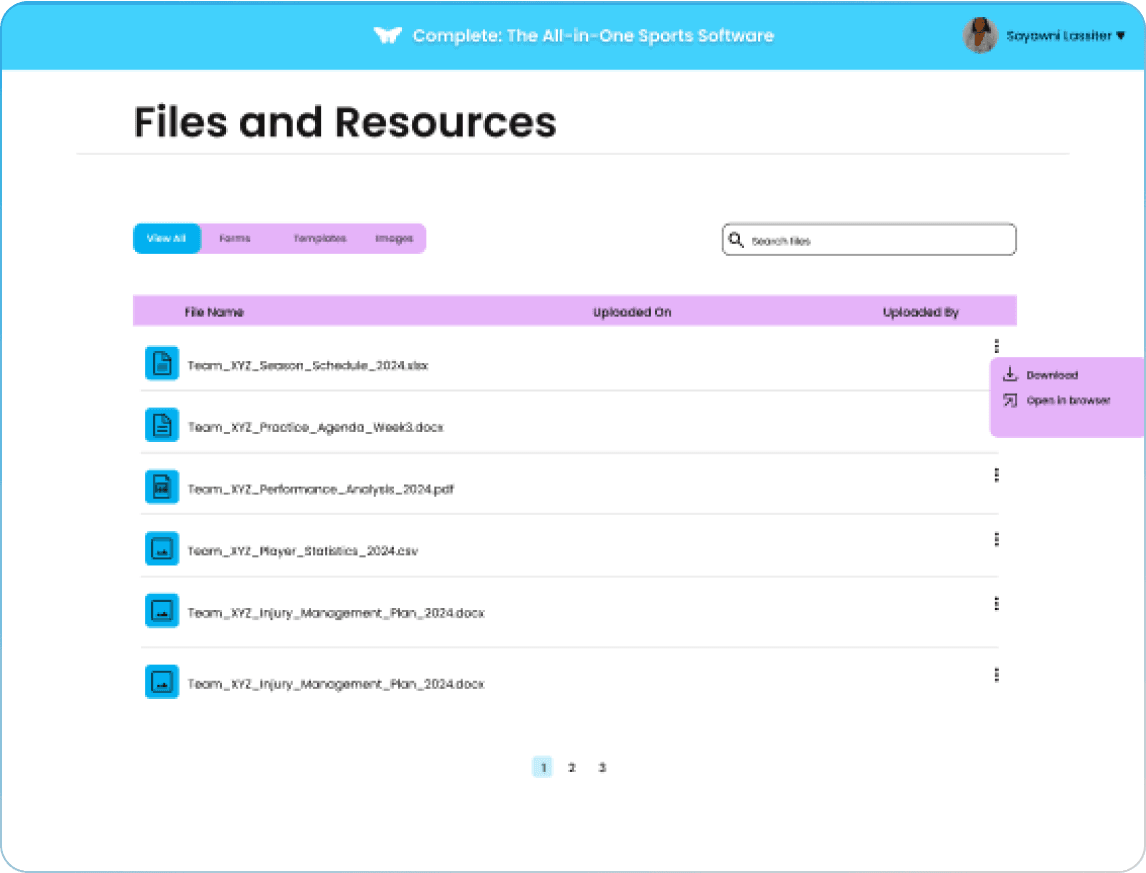The width and height of the screenshot is (1146, 873).
Task: Click the download arrow icon in popup menu
Action: coord(1010,375)
